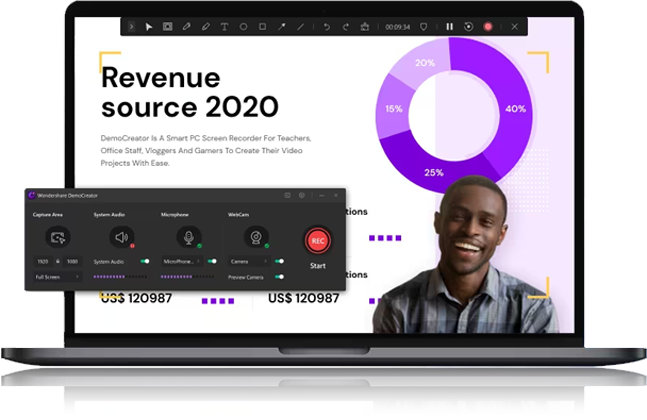Image resolution: width=647 pixels, height=420 pixels.
Task: Click the WebCam camera icon
Action: pos(257,237)
